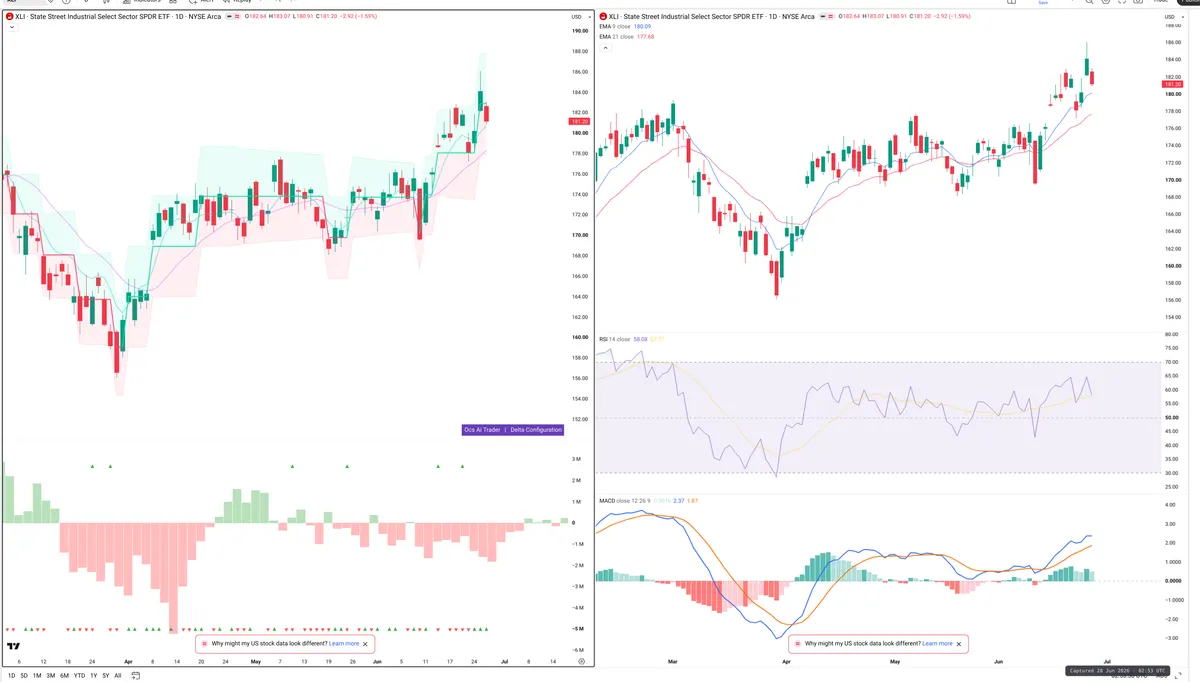Viewport: 1200px width, 682px height.
Task: Collapse the legend chevron under left chart title
Action: 10,28
